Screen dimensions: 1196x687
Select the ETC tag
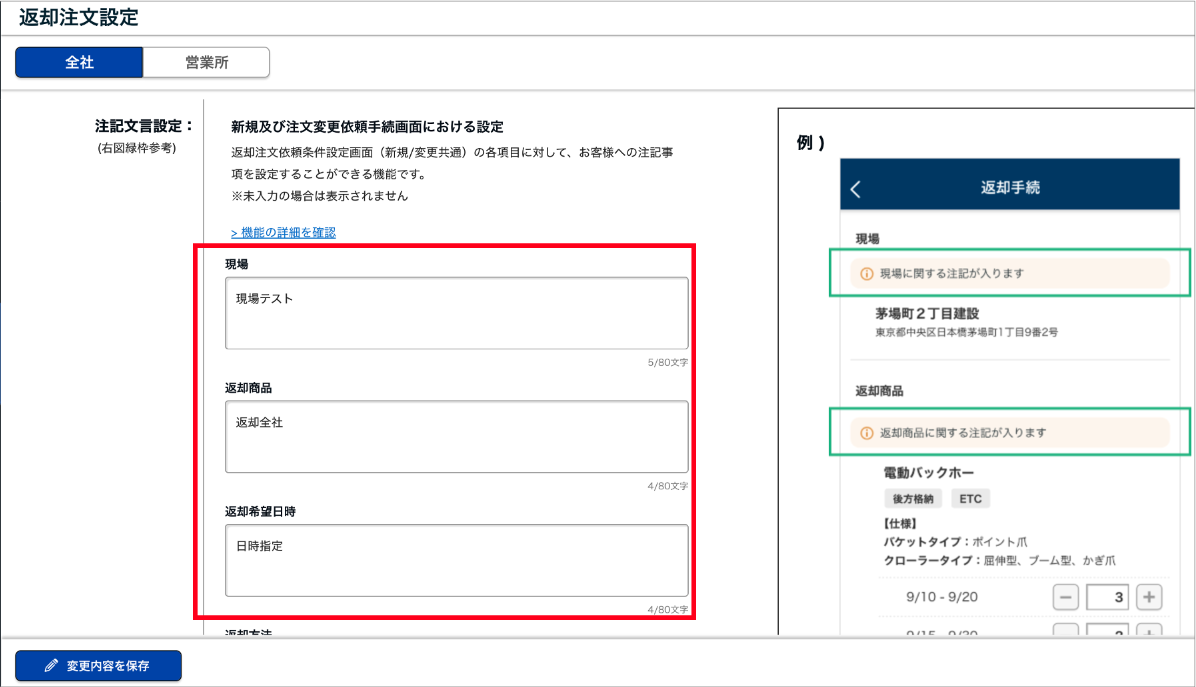(970, 498)
